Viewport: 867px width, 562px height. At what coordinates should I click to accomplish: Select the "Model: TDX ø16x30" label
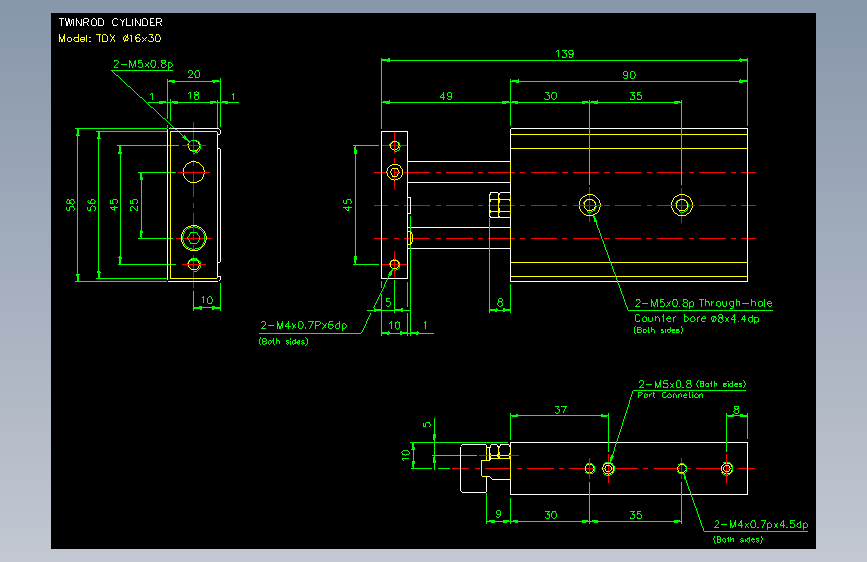coord(109,38)
